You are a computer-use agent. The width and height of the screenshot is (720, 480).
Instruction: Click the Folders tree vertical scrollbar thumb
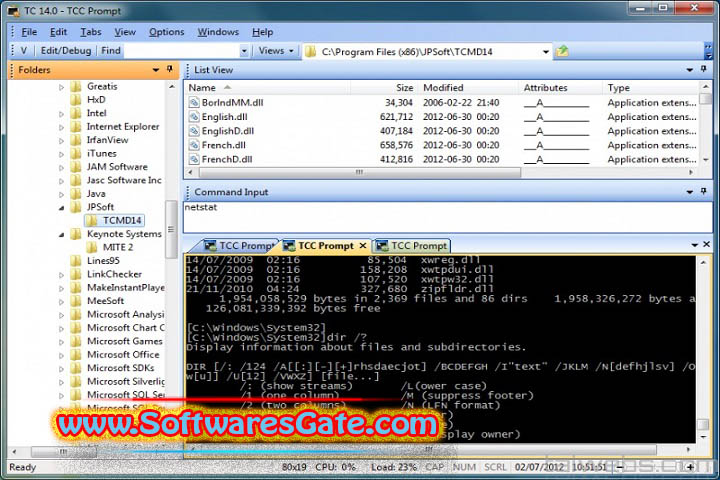171,229
